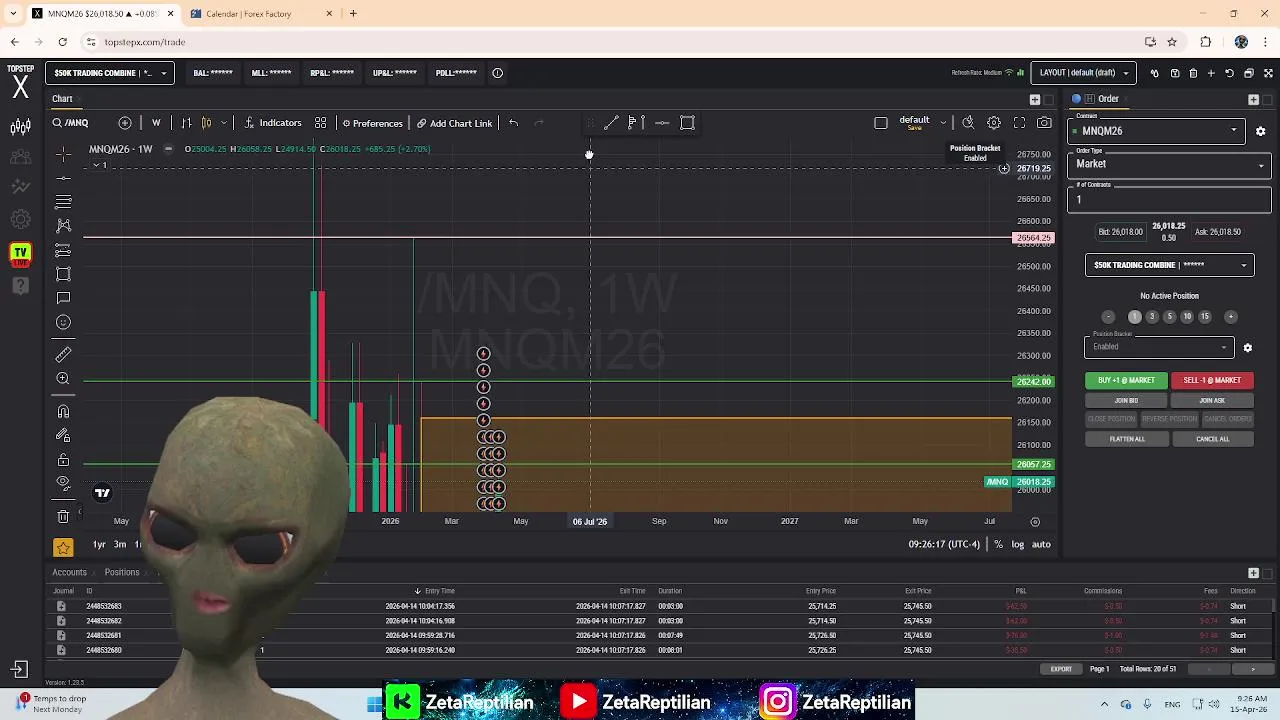This screenshot has width=1280, height=720.
Task: Open the symbol search for /MNQ
Action: [71, 123]
